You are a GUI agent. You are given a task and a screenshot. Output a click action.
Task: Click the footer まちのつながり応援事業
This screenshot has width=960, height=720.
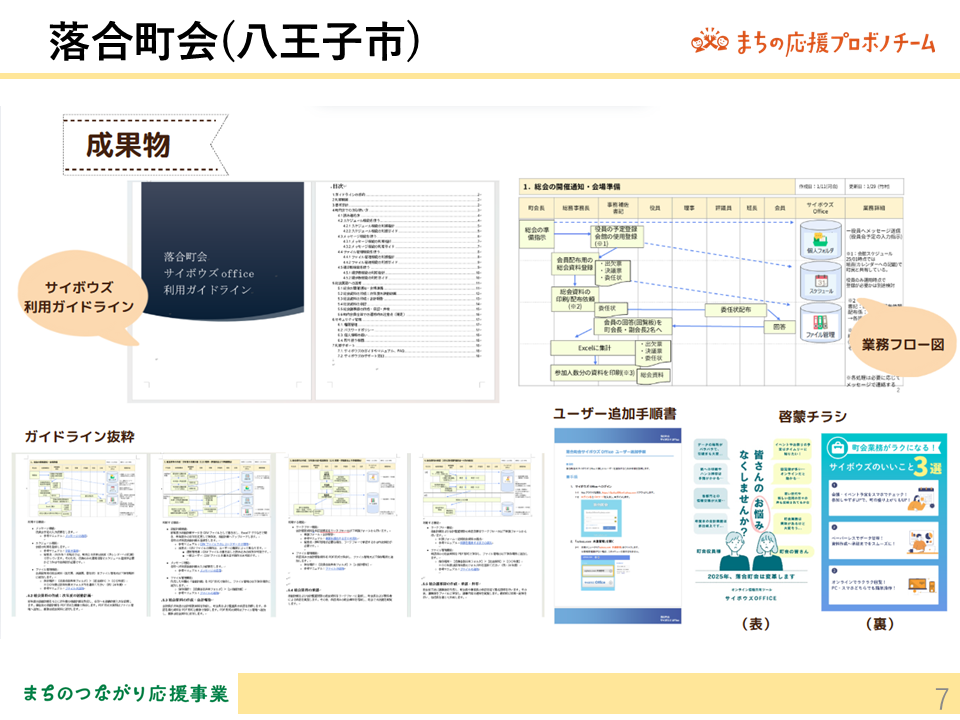pos(126,693)
